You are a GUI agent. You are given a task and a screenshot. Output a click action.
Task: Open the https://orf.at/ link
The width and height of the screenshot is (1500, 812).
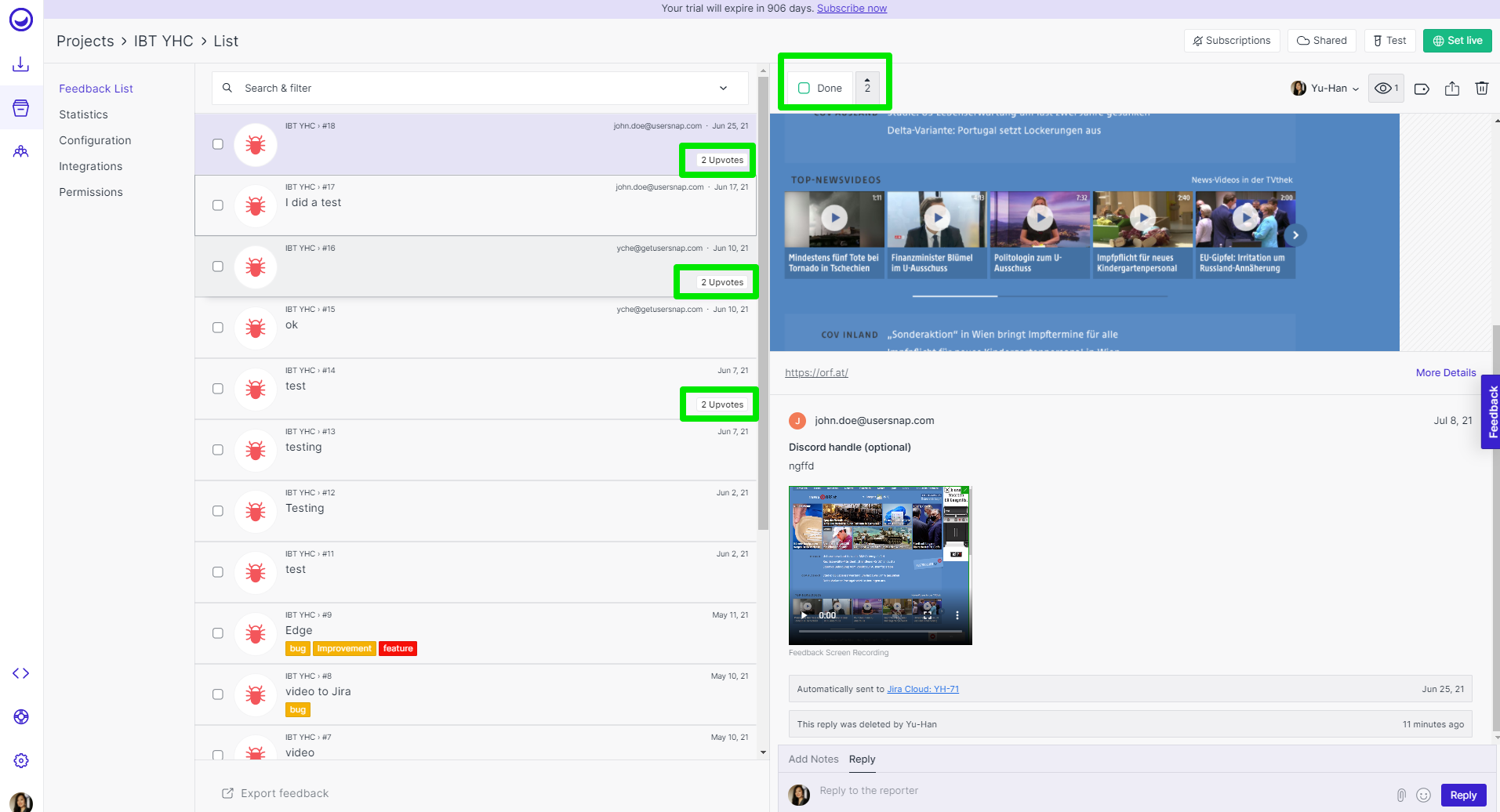click(816, 373)
